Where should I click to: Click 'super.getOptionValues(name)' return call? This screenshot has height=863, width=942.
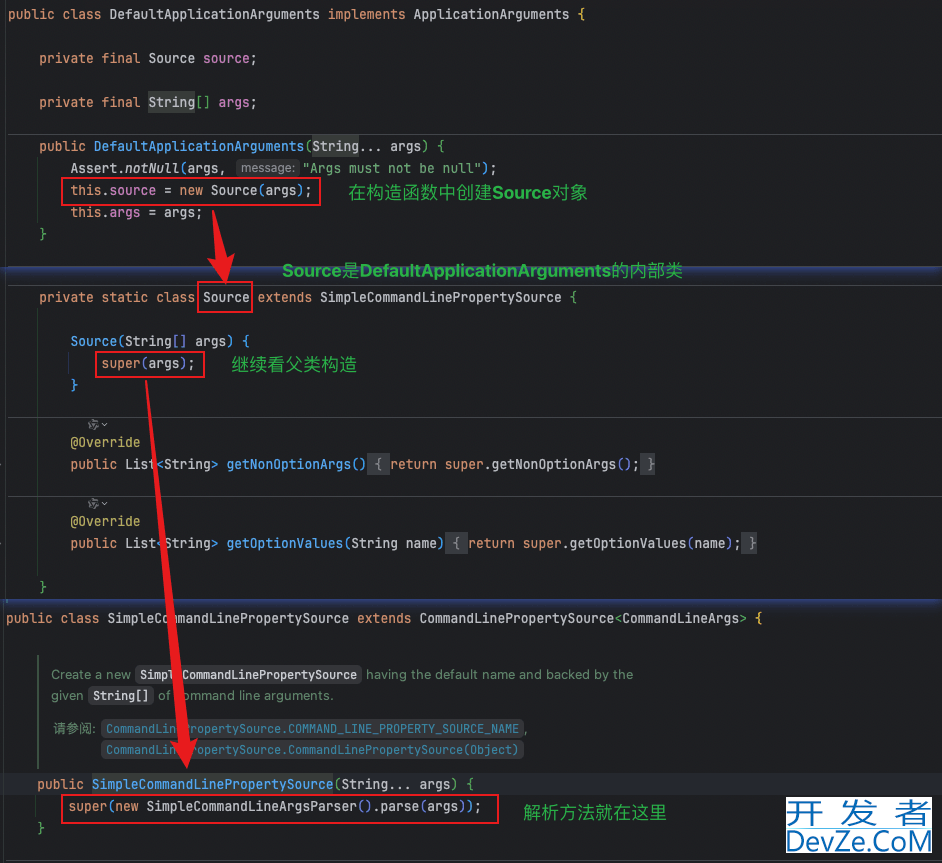click(627, 544)
